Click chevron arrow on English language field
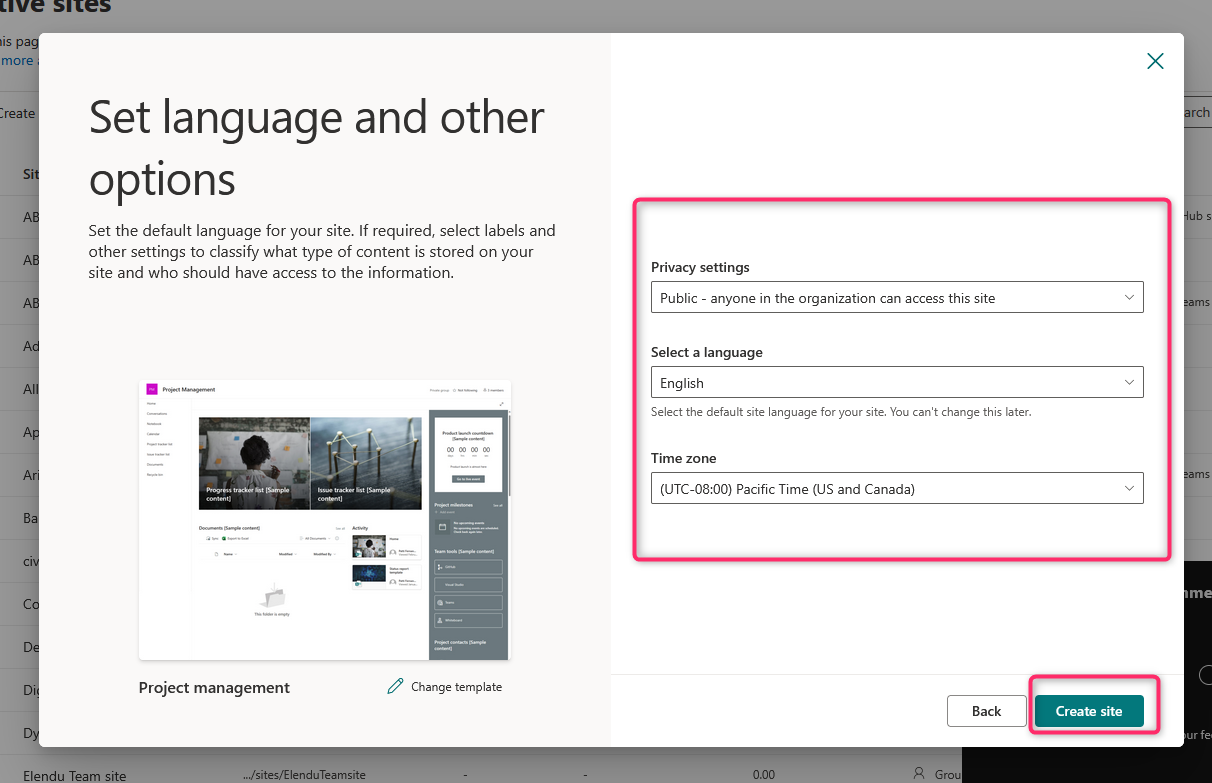 [1129, 383]
